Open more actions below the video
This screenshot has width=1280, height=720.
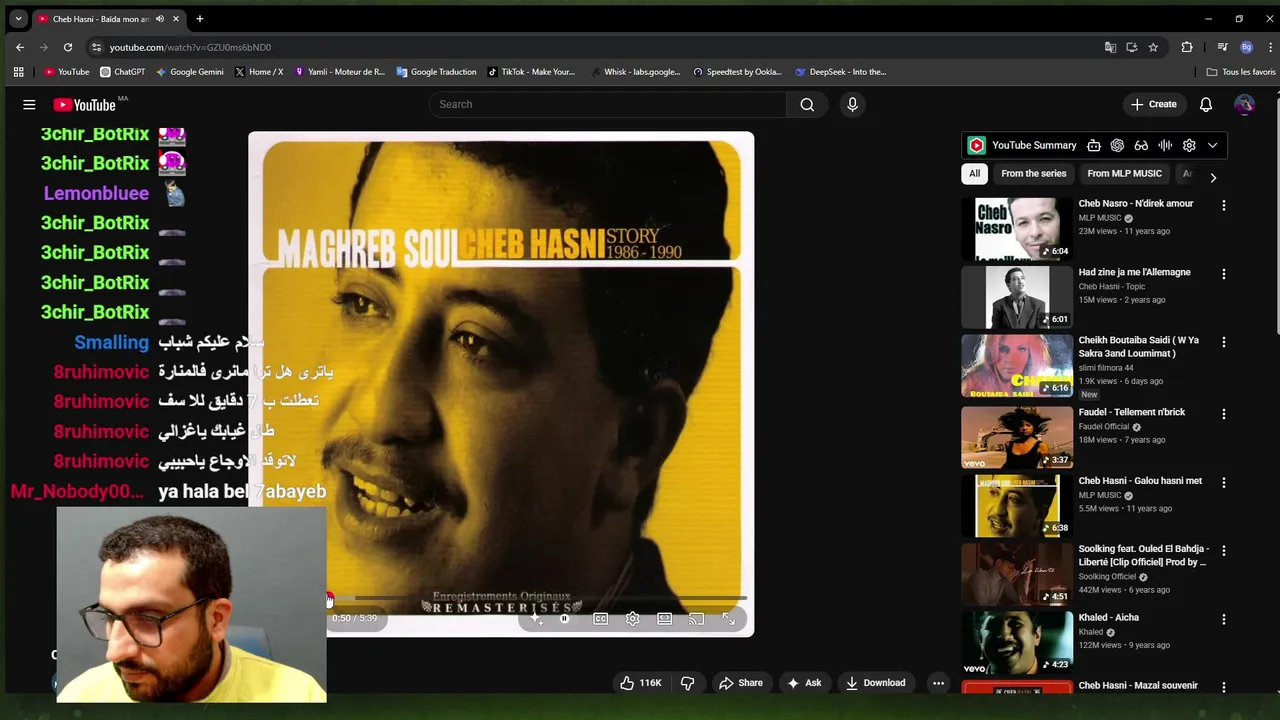(x=938, y=683)
